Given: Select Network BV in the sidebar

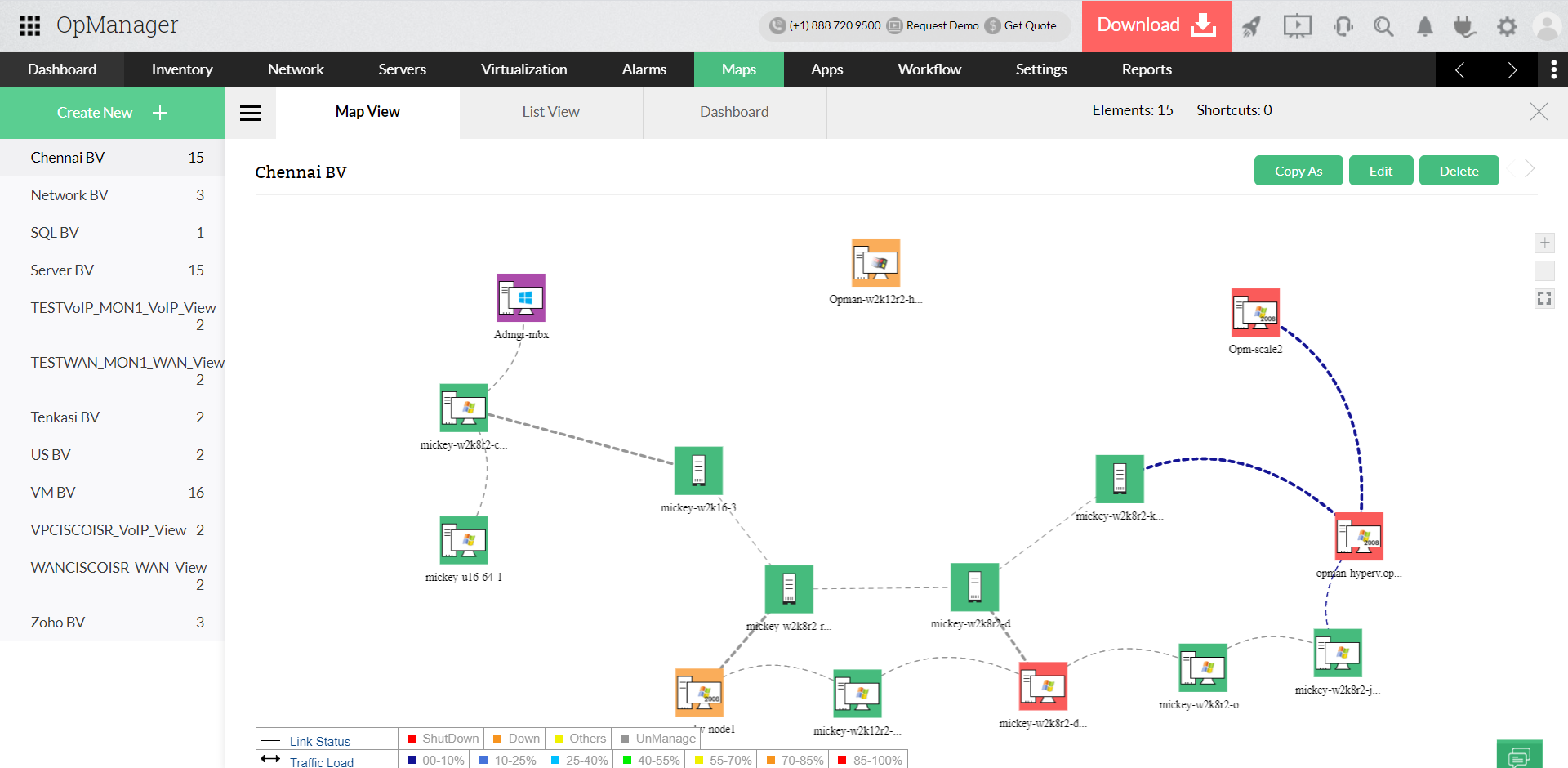Looking at the screenshot, I should pos(112,195).
